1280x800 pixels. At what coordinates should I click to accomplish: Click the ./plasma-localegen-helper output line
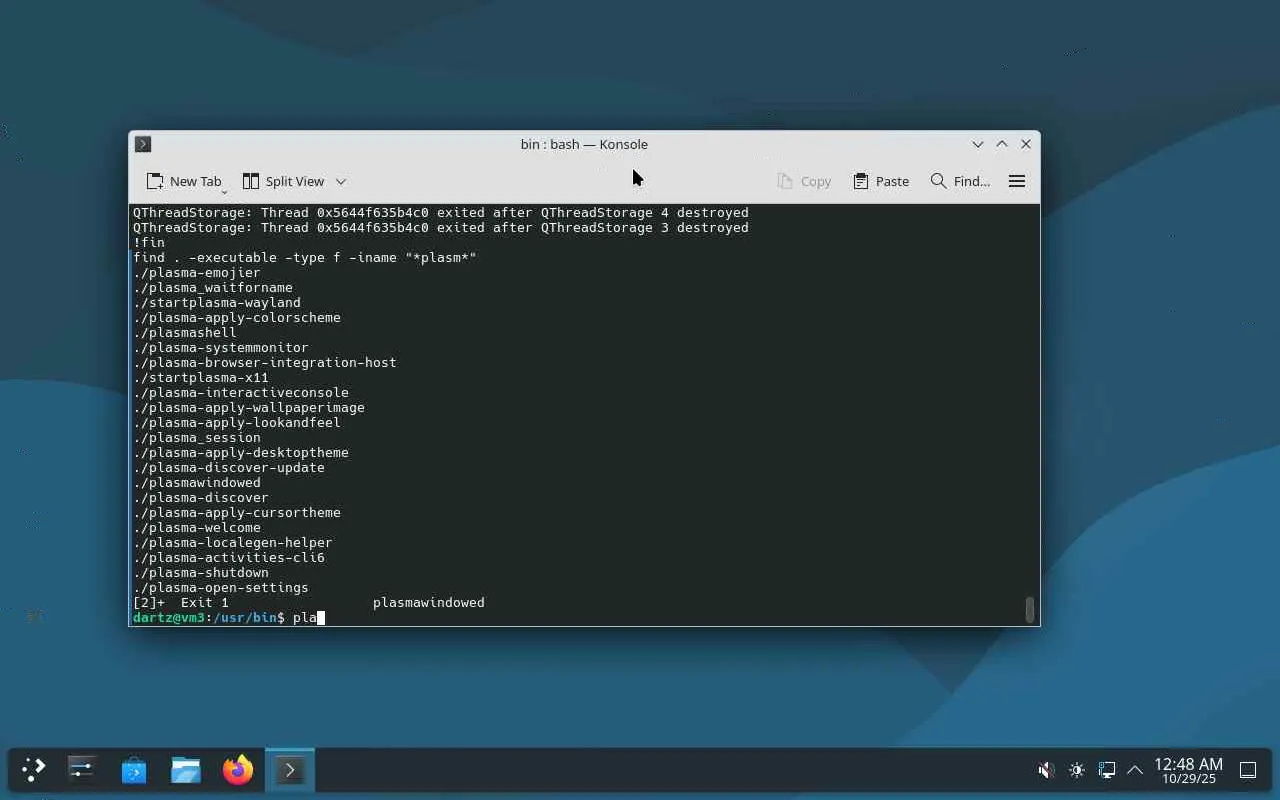pyautogui.click(x=233, y=543)
